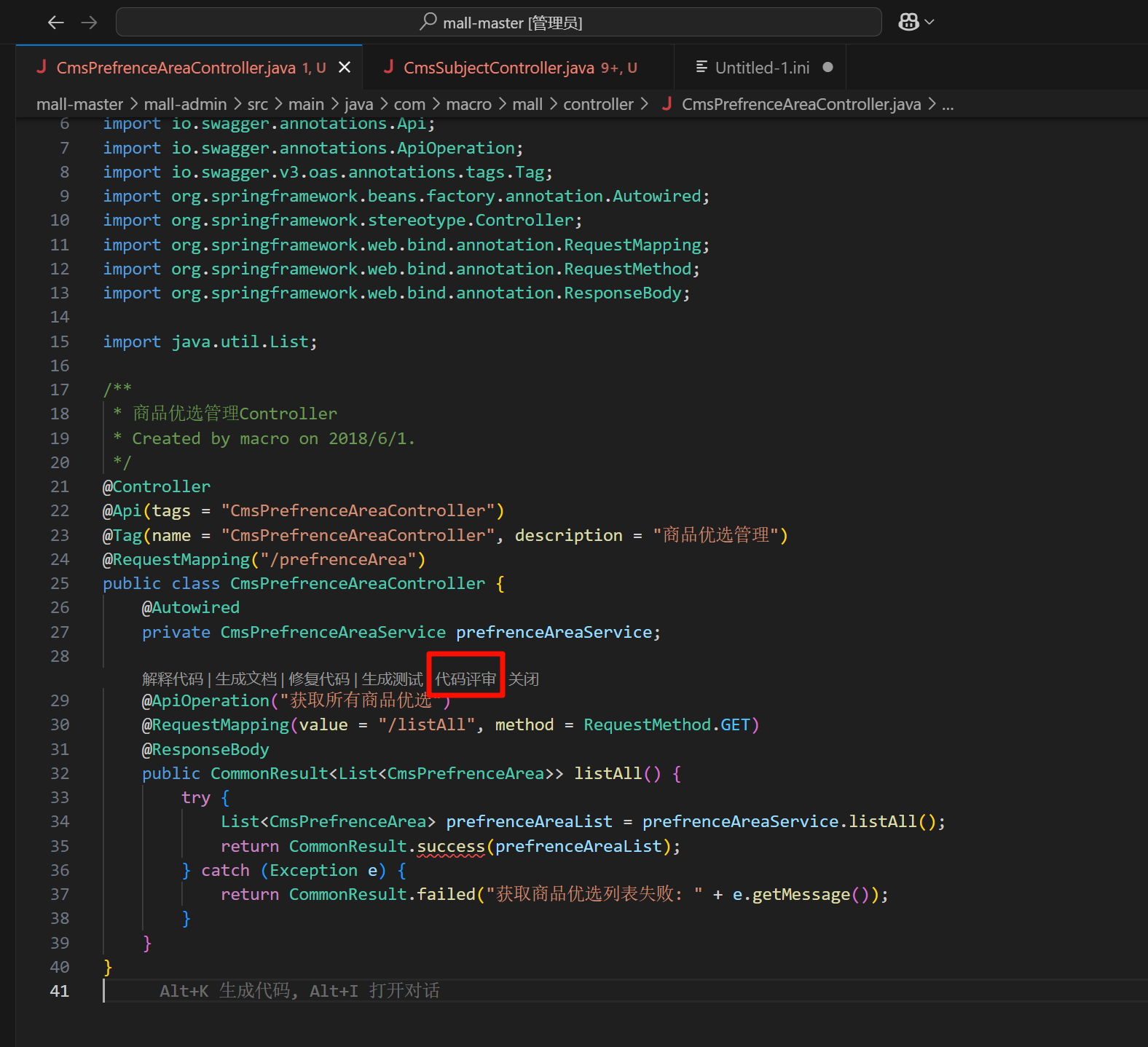
Task: Expand the Copilot dropdown chevron
Action: (929, 23)
